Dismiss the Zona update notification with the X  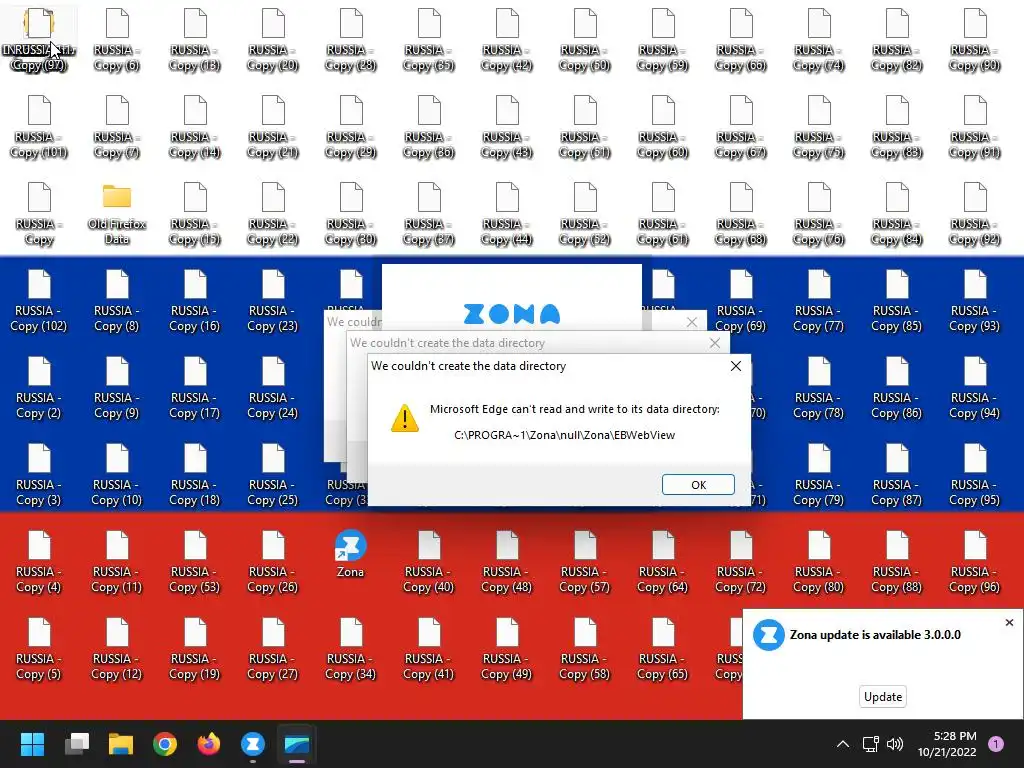(1009, 622)
